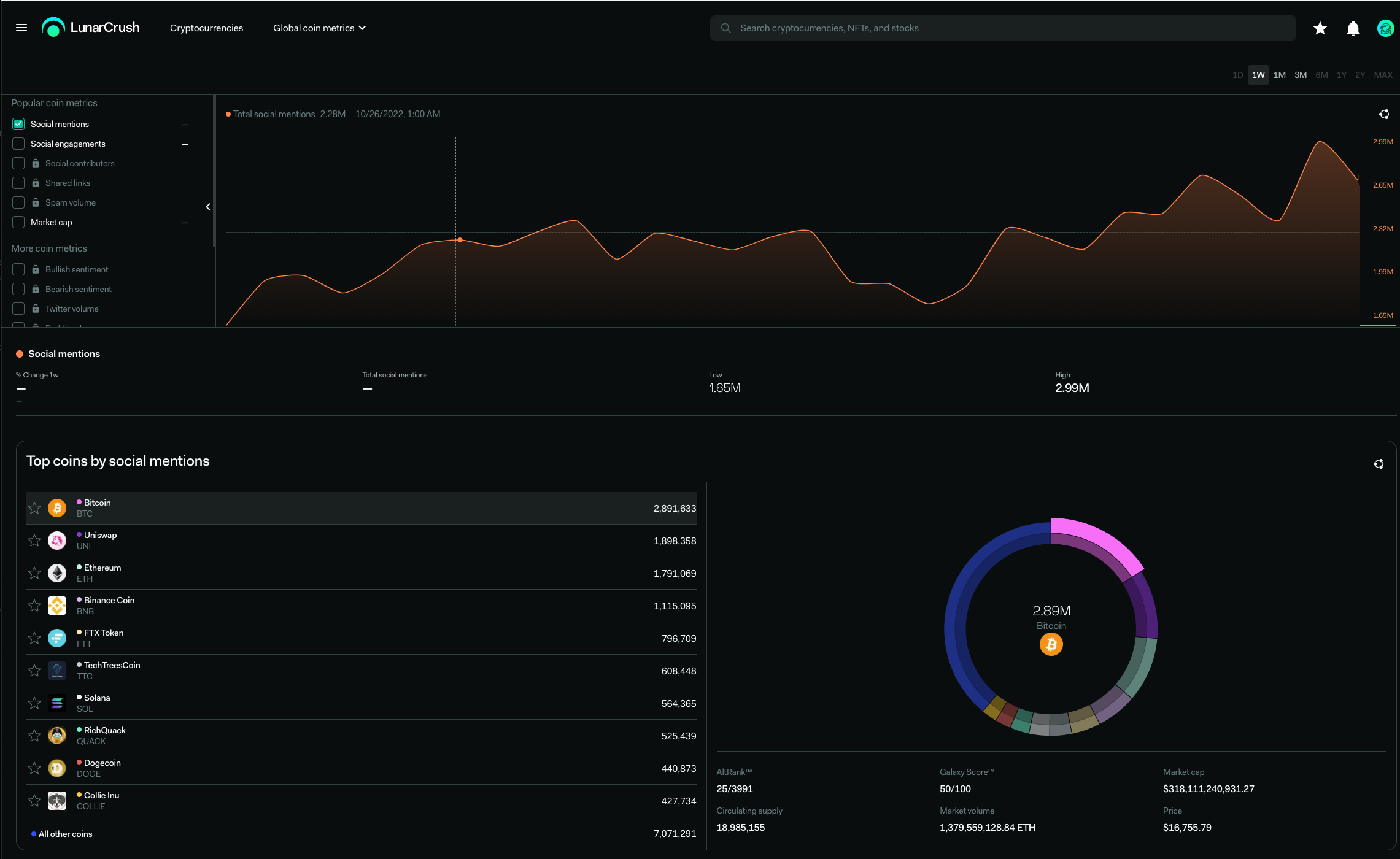The height and width of the screenshot is (859, 1400).
Task: Open the Cryptocurrencies nav link
Action: (x=206, y=28)
